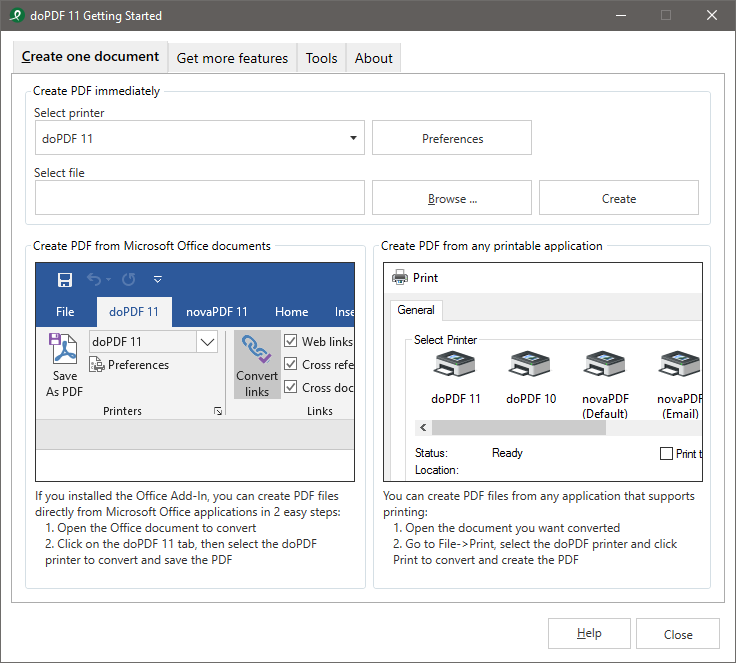Image resolution: width=736 pixels, height=663 pixels.
Task: Select the novaPDF (Email) printer icon
Action: [x=680, y=364]
